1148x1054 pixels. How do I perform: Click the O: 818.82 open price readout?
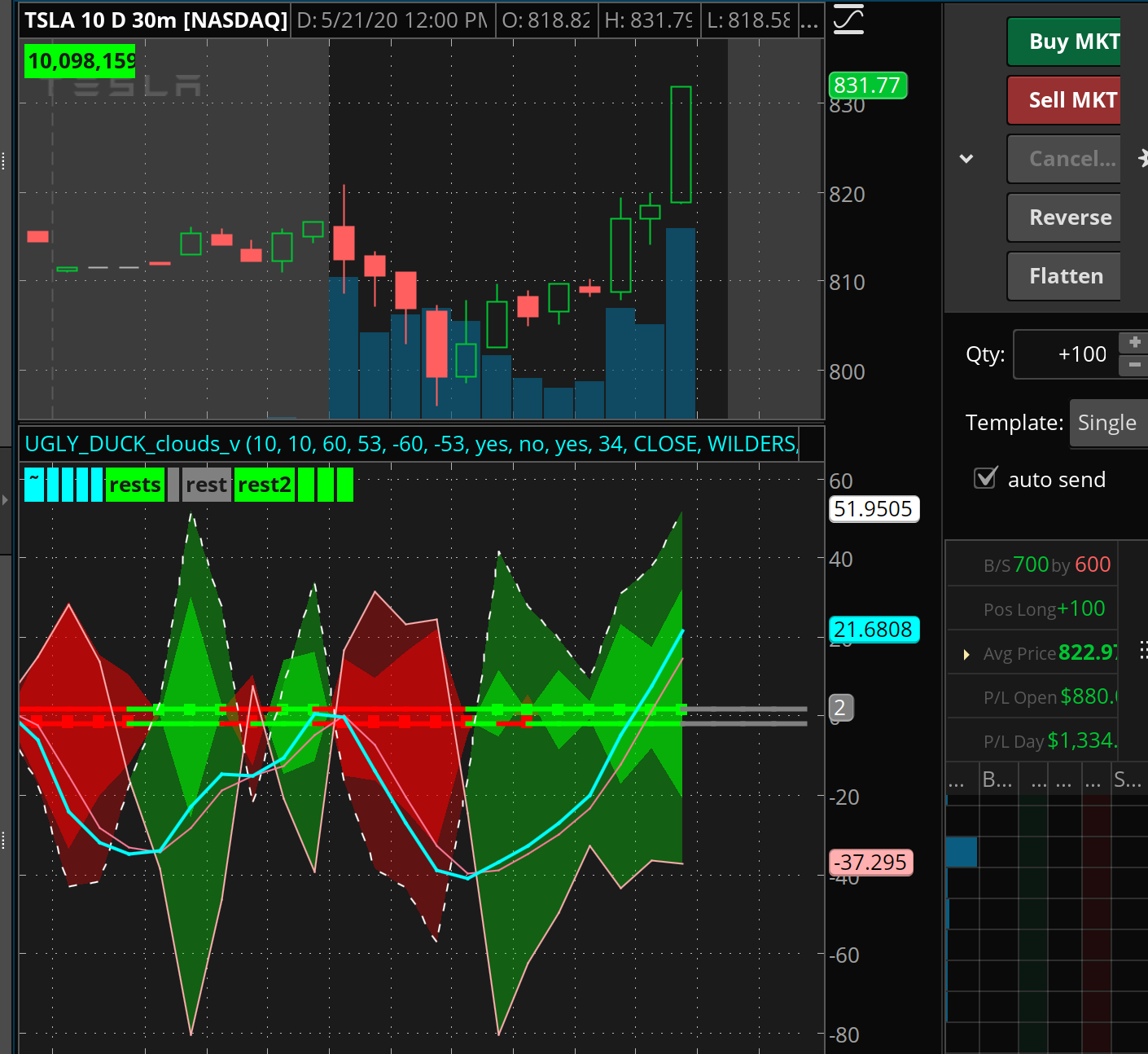[546, 20]
